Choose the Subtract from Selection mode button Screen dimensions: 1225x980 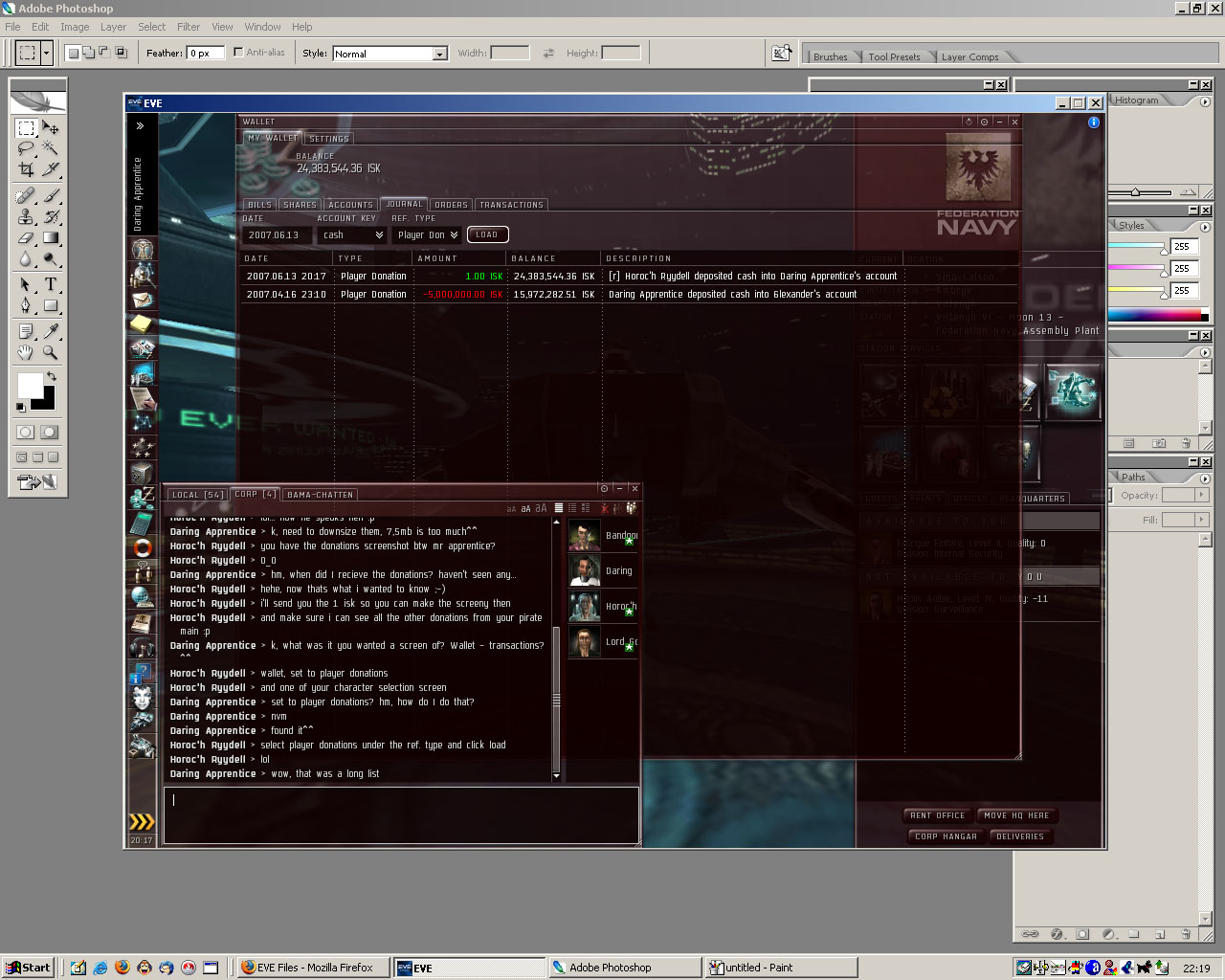(x=105, y=53)
